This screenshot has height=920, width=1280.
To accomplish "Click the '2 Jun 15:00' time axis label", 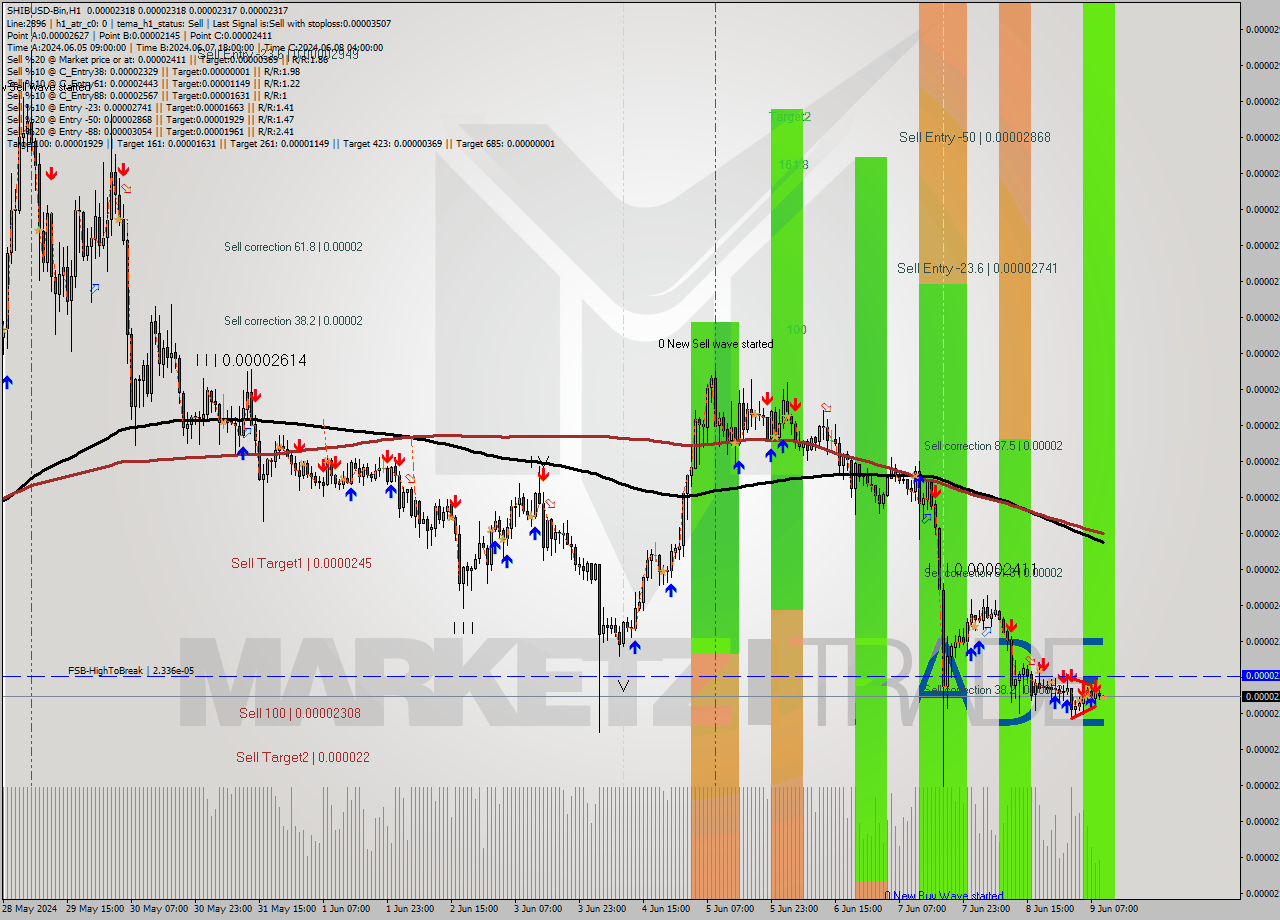I will [474, 909].
